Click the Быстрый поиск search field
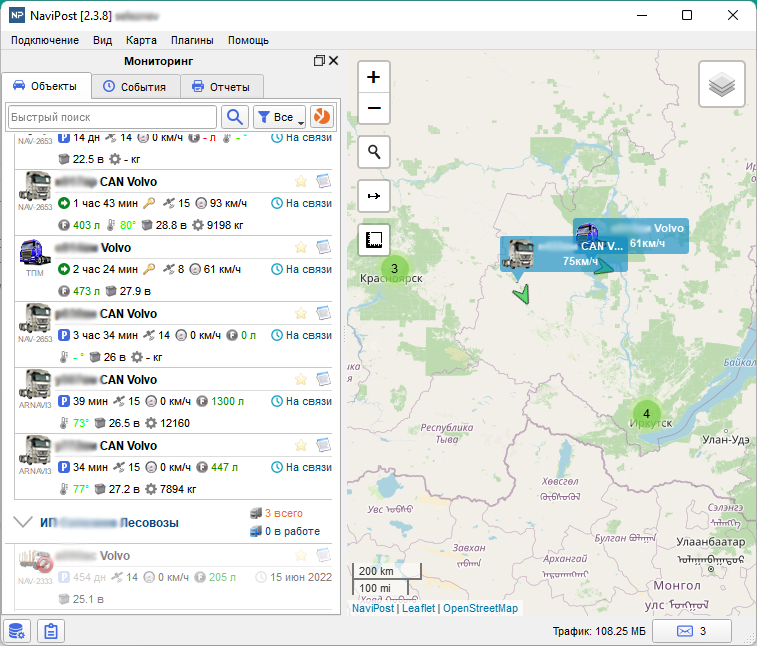Viewport: 757px width, 646px height. [x=112, y=117]
